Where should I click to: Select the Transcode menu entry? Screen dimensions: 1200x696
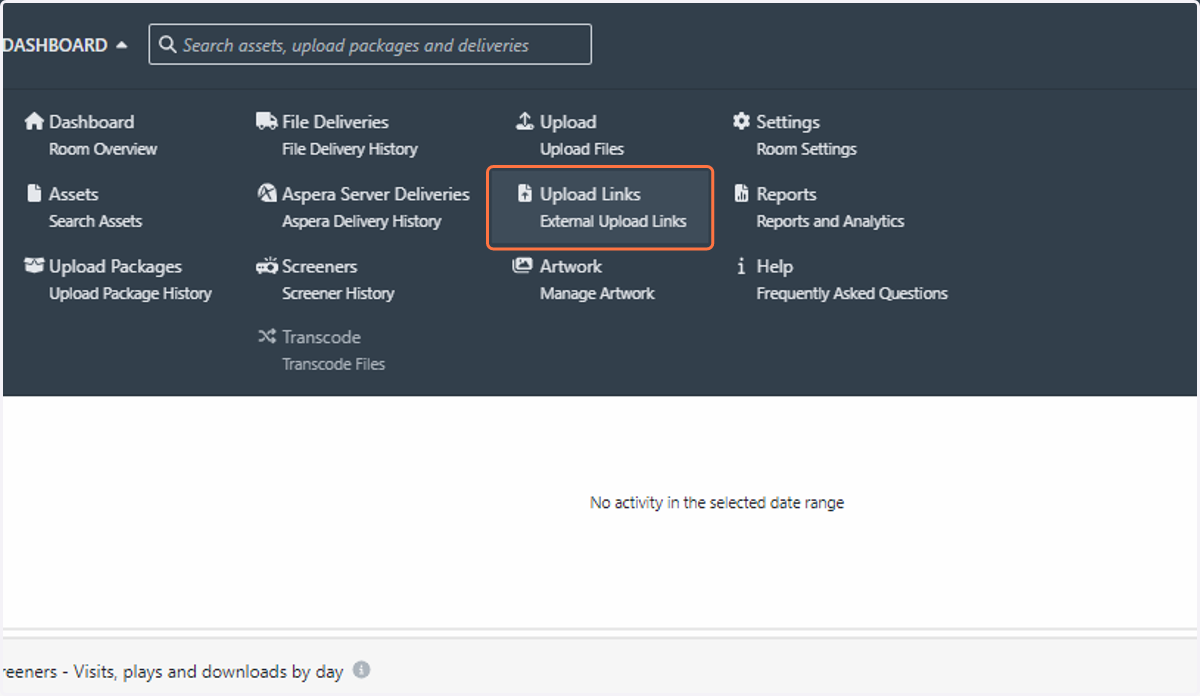[321, 337]
